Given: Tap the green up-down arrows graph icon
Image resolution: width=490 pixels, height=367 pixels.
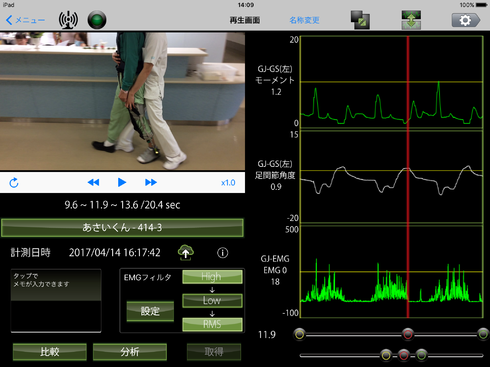Looking at the screenshot, I should (411, 20).
